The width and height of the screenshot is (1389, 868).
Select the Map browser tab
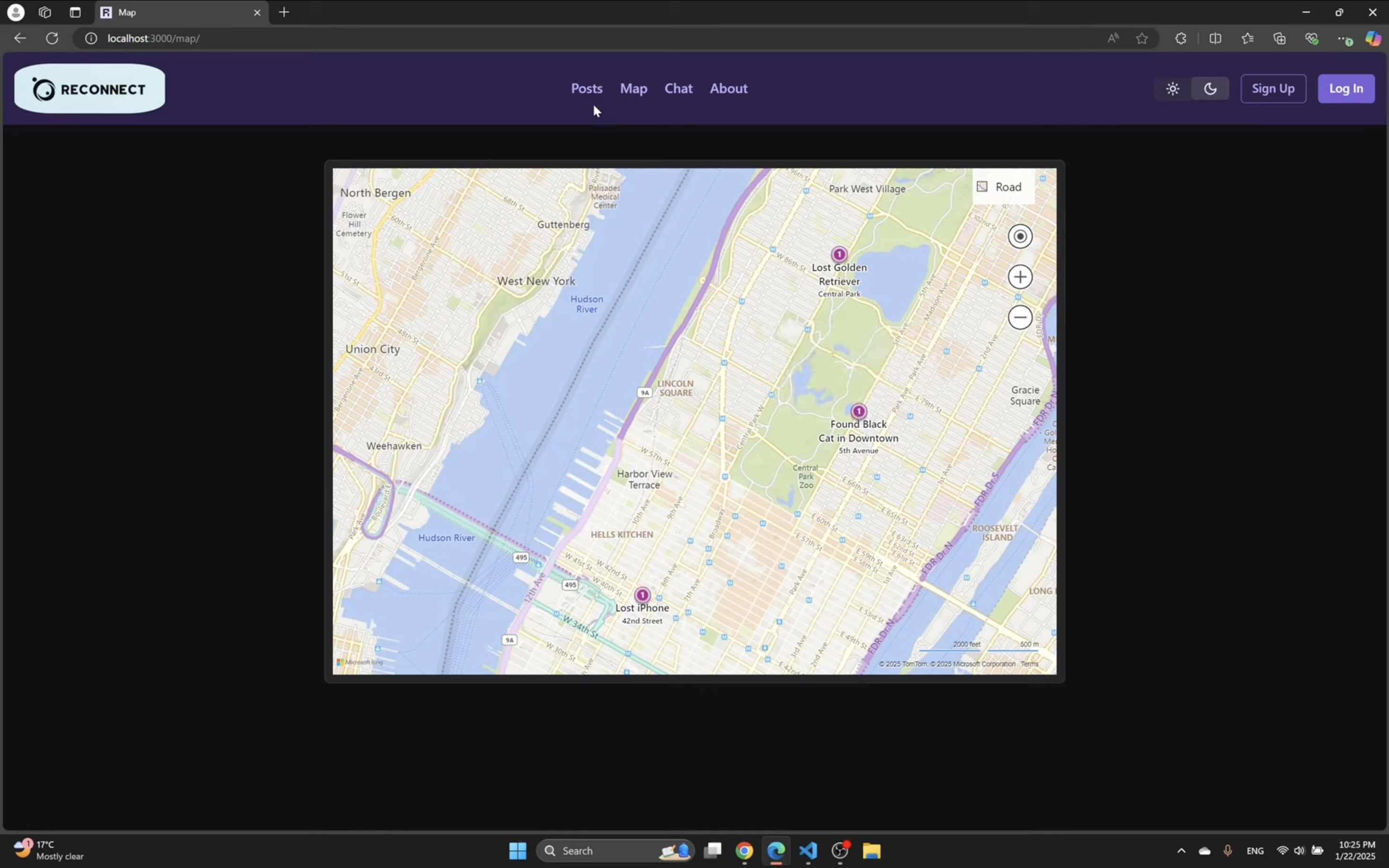[181, 13]
